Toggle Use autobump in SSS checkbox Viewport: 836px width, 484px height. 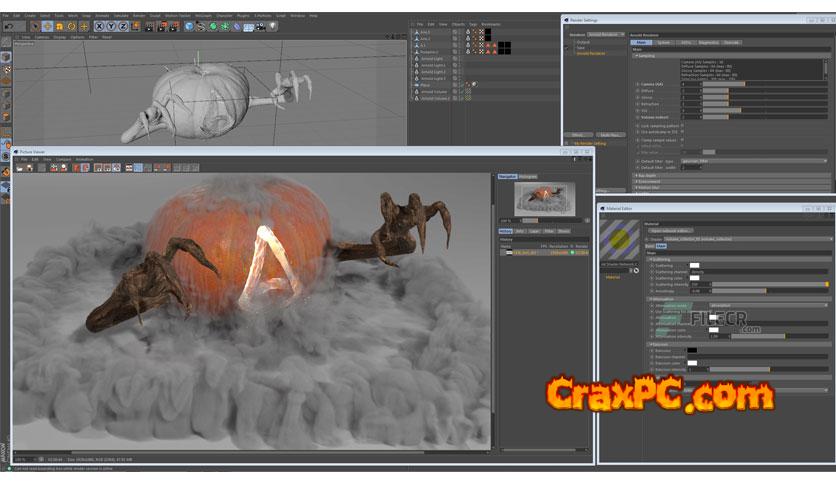coord(682,132)
